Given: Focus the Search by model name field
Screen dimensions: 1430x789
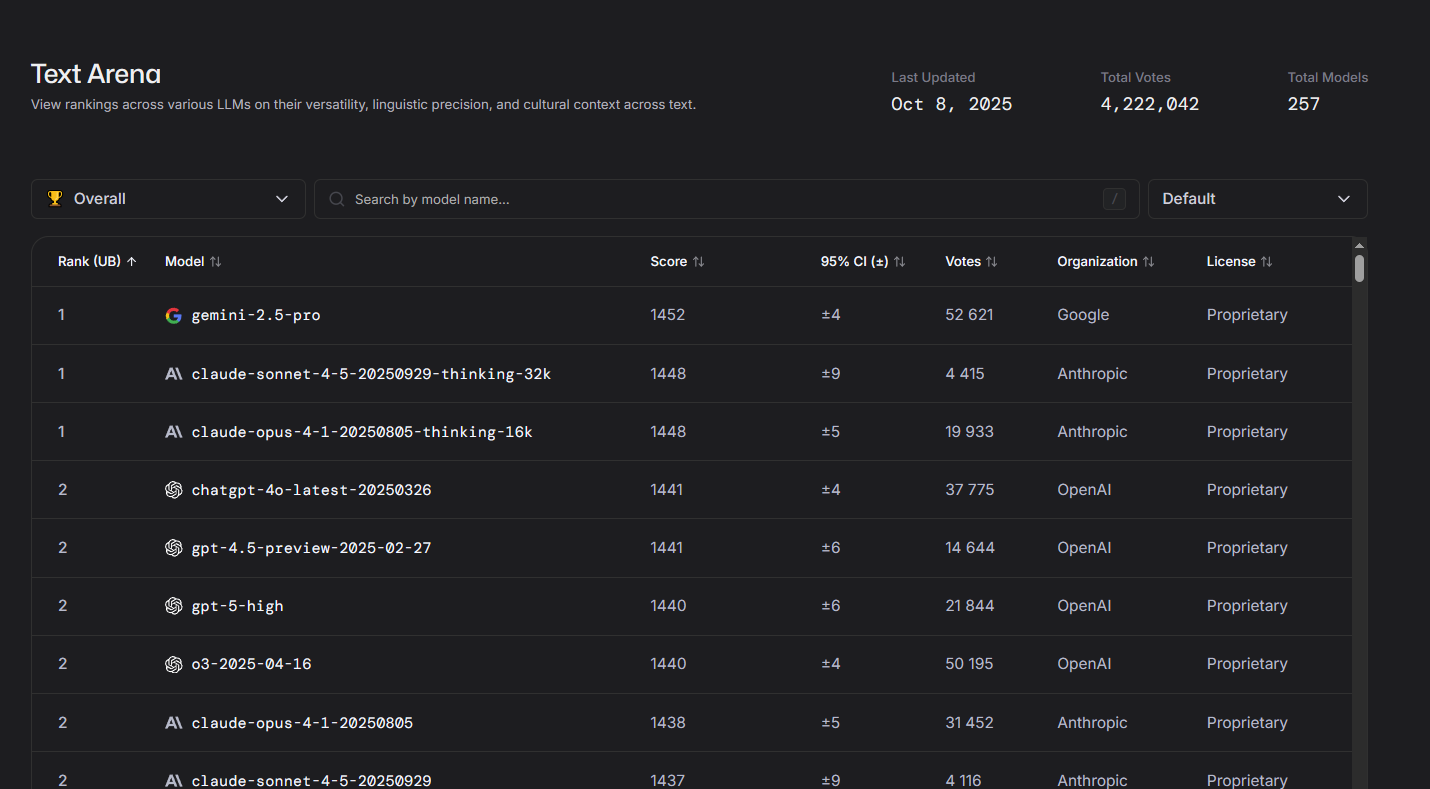Looking at the screenshot, I should (x=727, y=199).
